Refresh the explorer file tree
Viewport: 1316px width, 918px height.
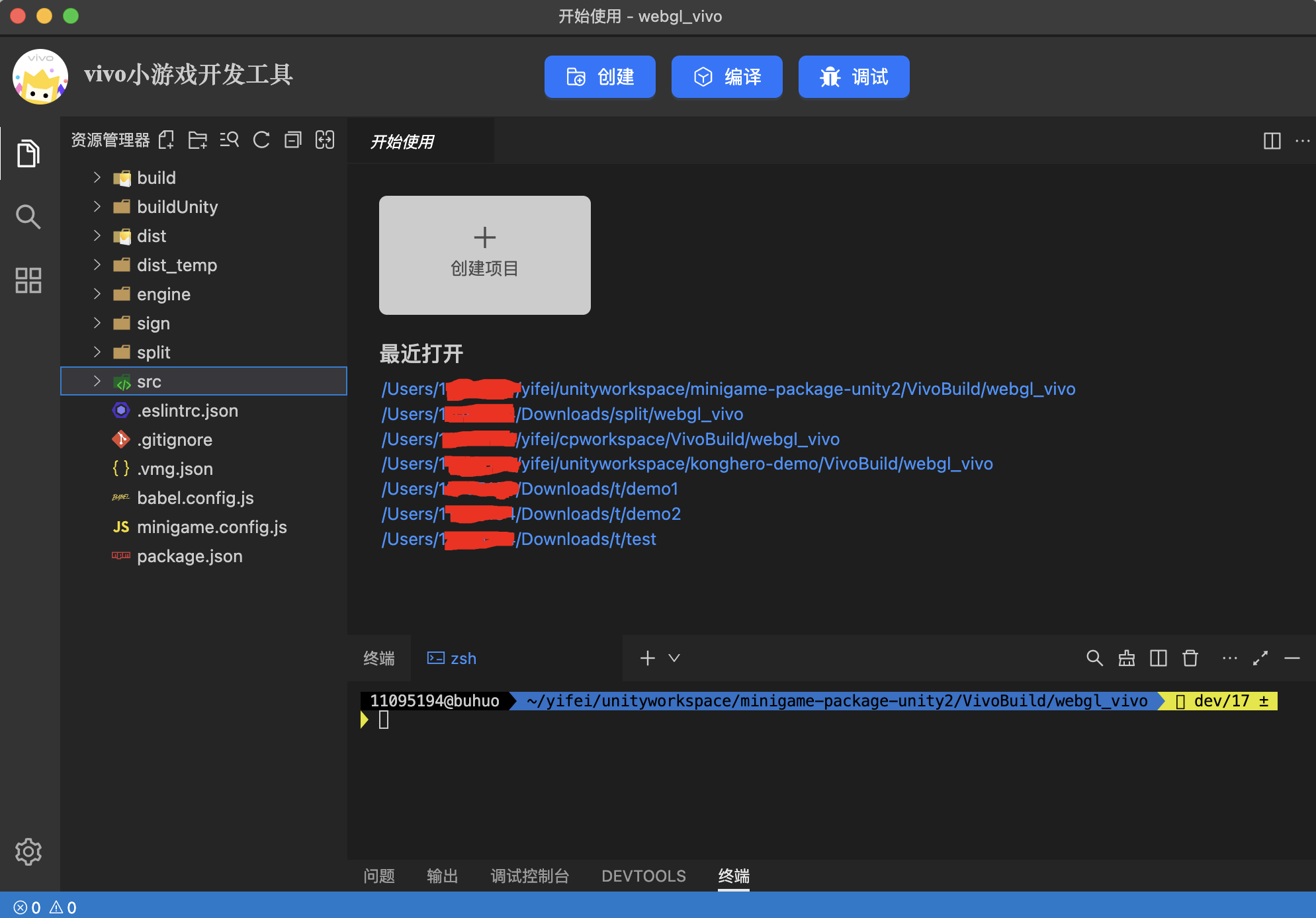[261, 140]
